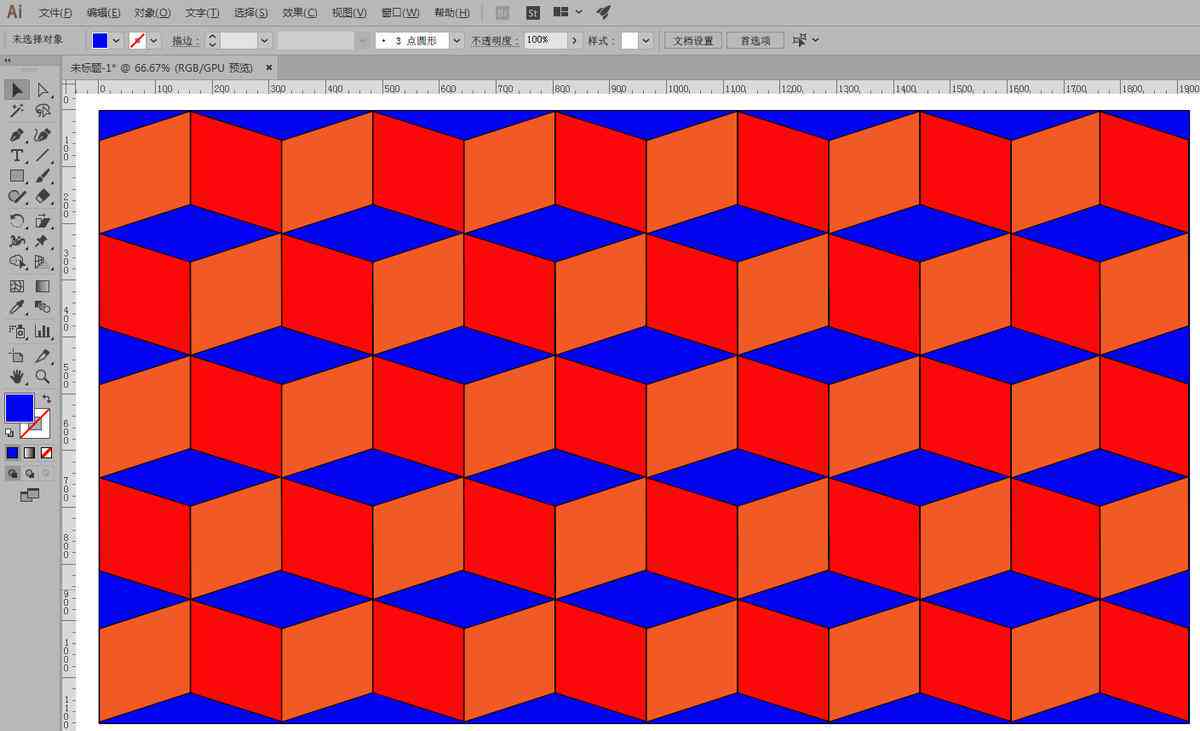Click the large blue Fill swatch
The width and height of the screenshot is (1200, 731).
pos(19,408)
